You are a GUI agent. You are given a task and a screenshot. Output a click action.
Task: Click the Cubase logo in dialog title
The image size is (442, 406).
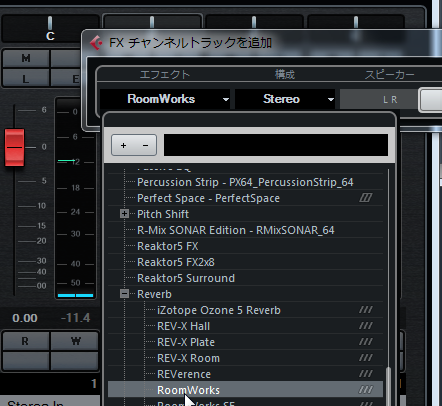coord(96,43)
